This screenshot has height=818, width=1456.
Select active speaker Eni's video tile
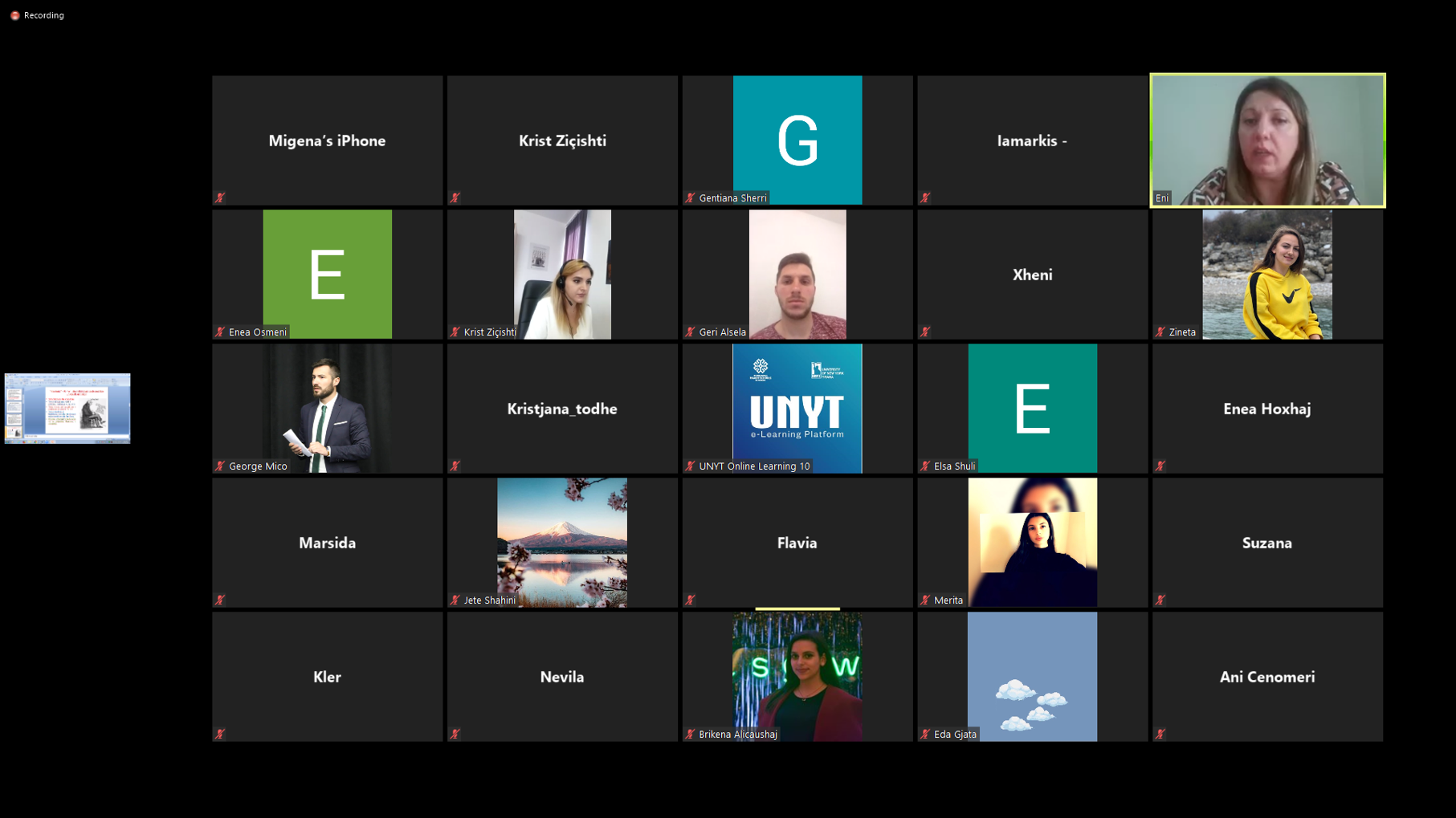click(1267, 140)
